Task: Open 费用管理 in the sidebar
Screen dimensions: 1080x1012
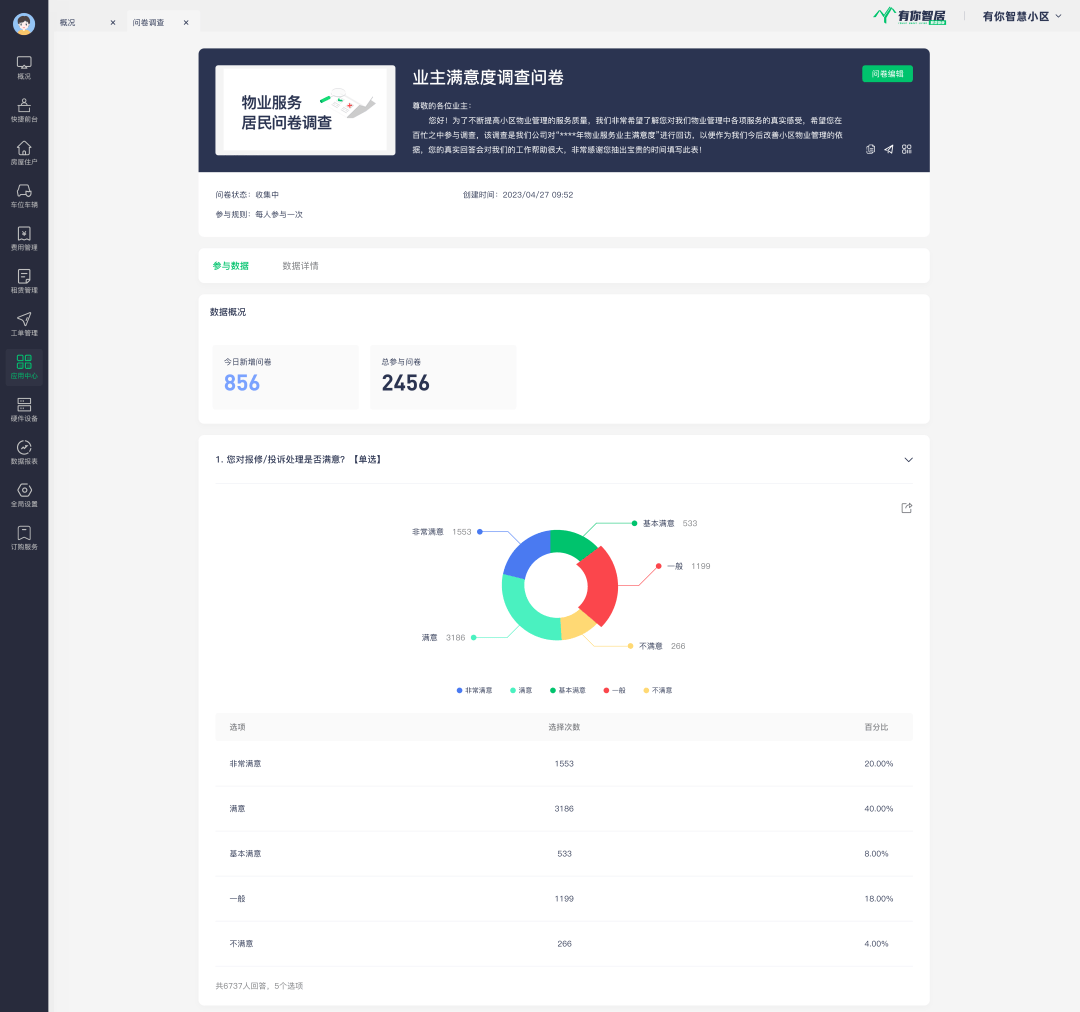Action: 24,238
